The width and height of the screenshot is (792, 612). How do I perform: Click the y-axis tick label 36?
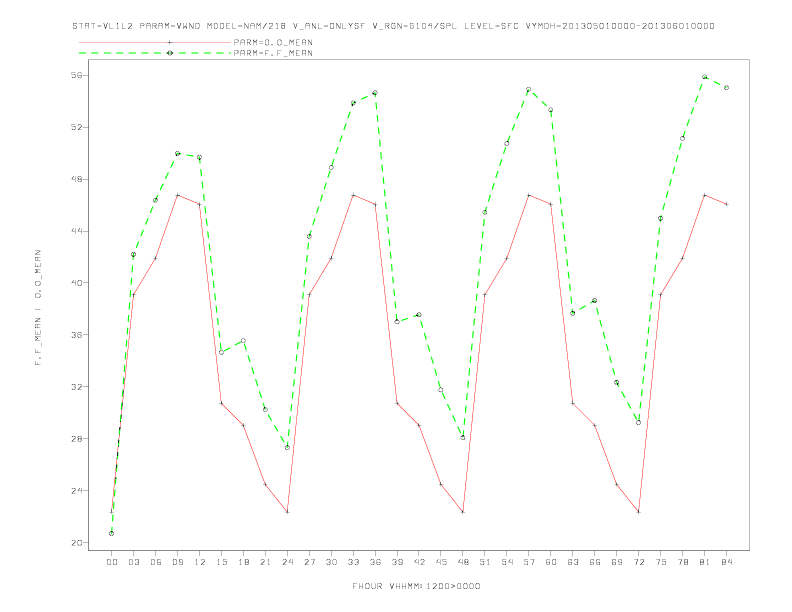coord(79,335)
